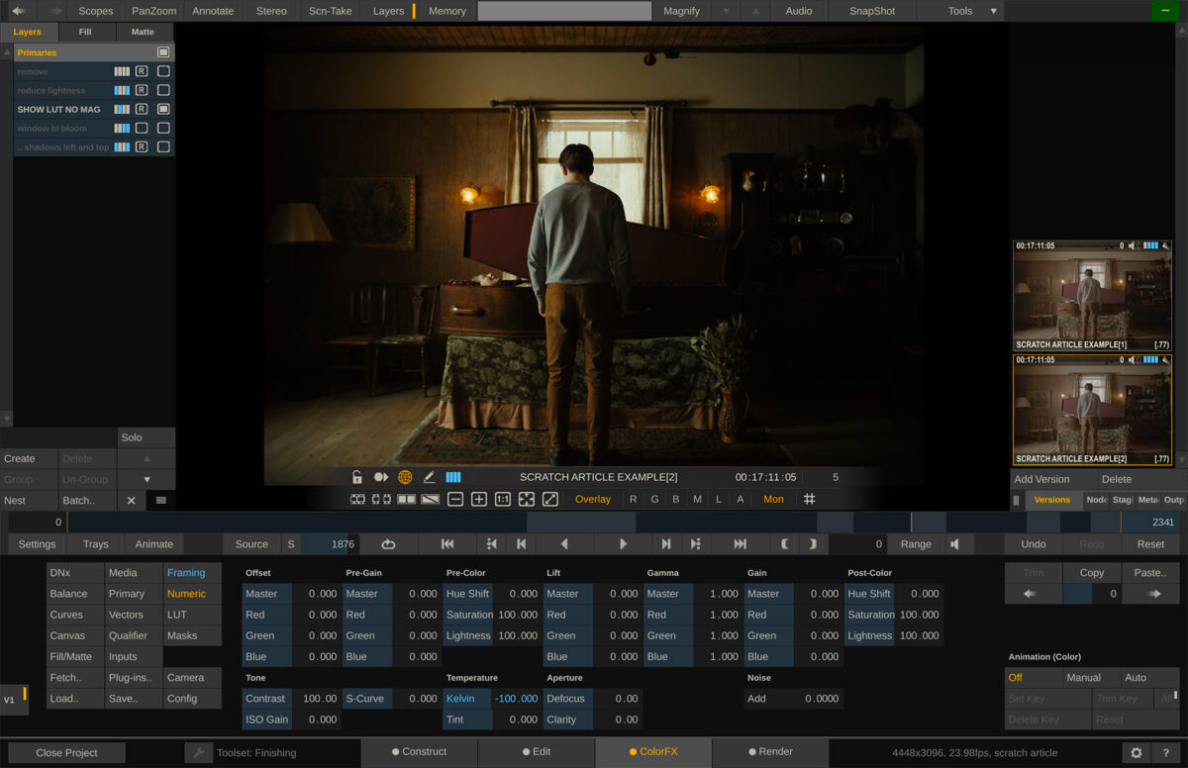This screenshot has height=768, width=1188.
Task: Enable the R channel view
Action: tap(633, 499)
